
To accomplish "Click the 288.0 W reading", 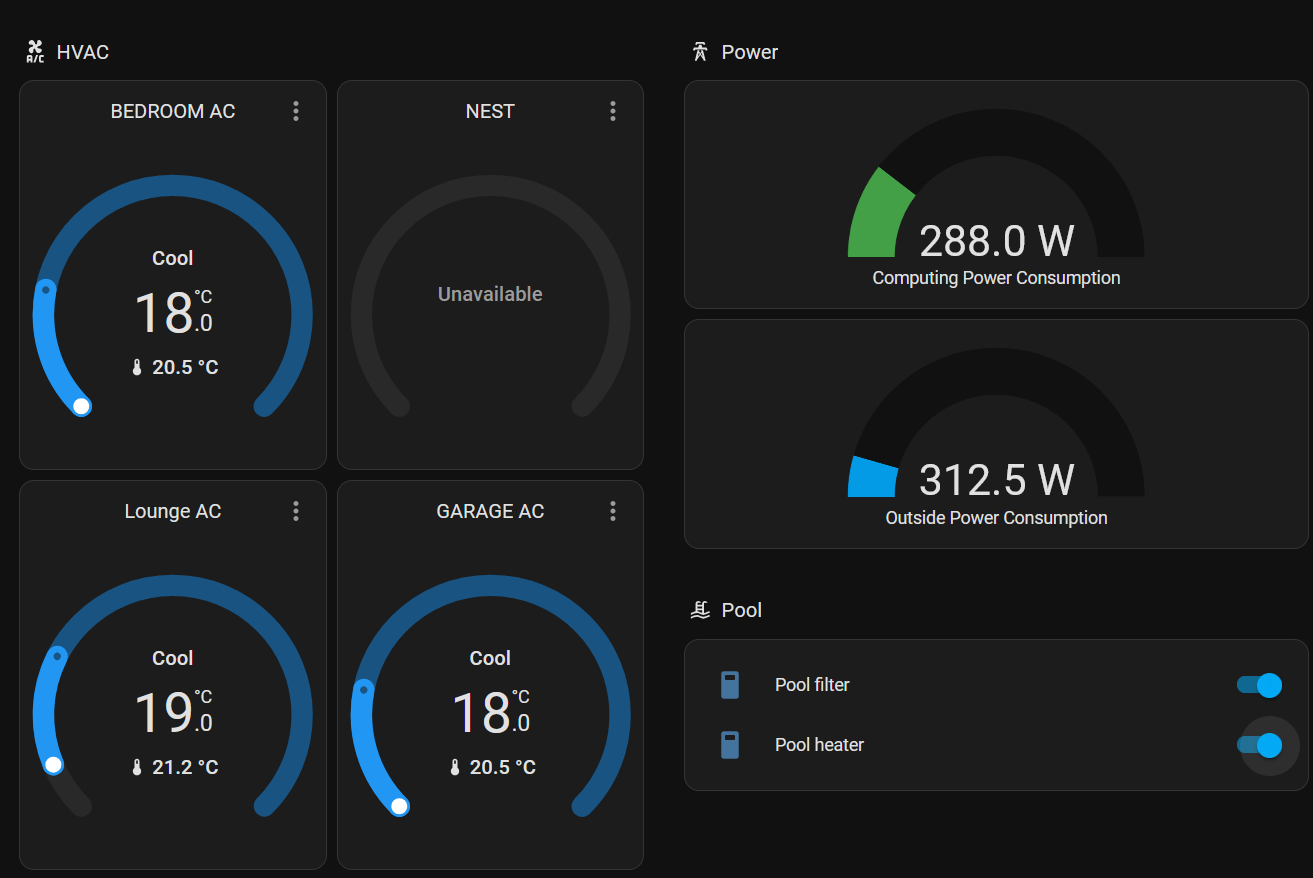I will [996, 241].
